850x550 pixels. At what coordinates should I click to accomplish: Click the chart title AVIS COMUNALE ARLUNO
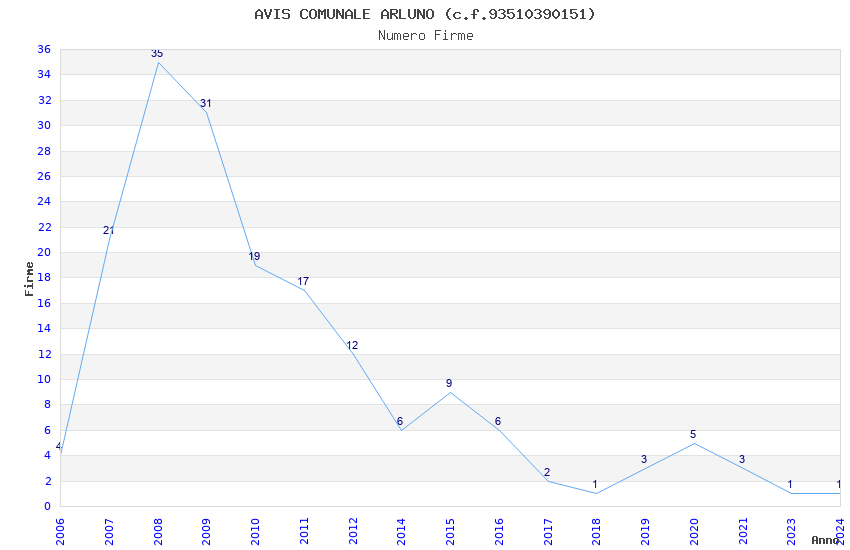pos(425,14)
